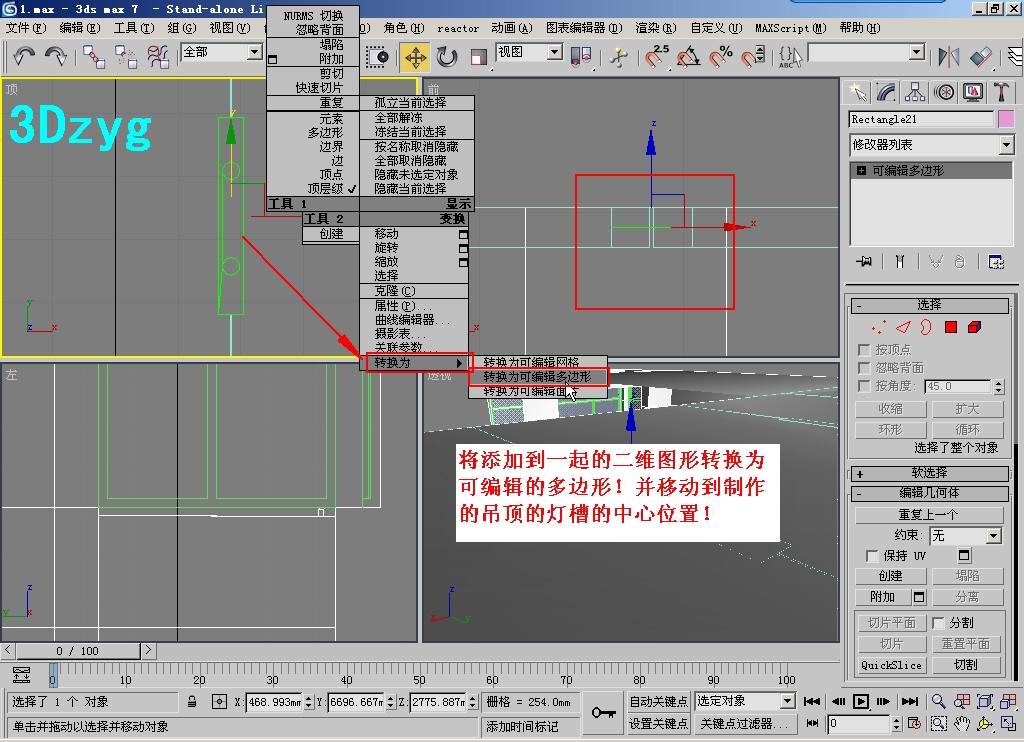Enable the 保持 UV checkbox

[871, 556]
